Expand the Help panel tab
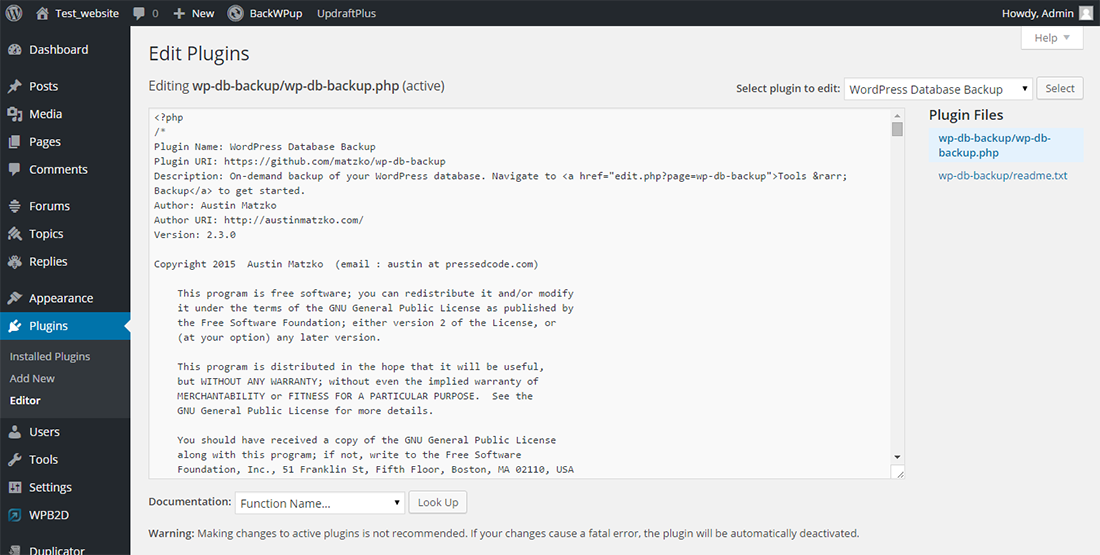The image size is (1100, 555). (1052, 38)
